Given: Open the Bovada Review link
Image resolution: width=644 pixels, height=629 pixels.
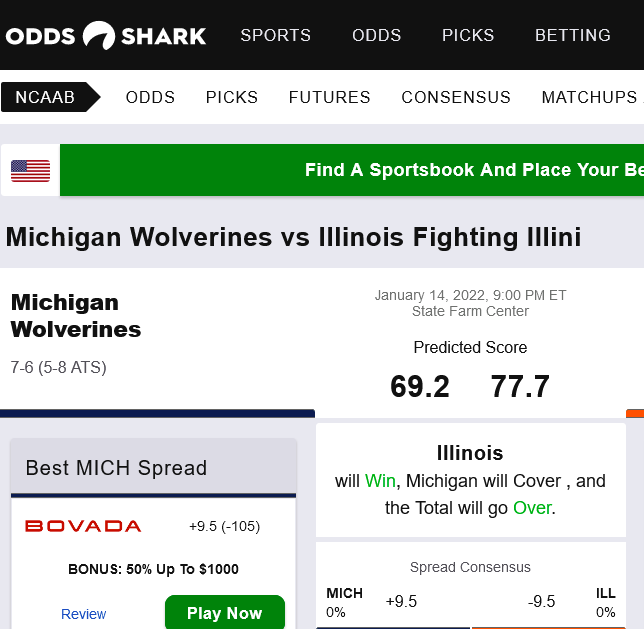Looking at the screenshot, I should (x=84, y=614).
